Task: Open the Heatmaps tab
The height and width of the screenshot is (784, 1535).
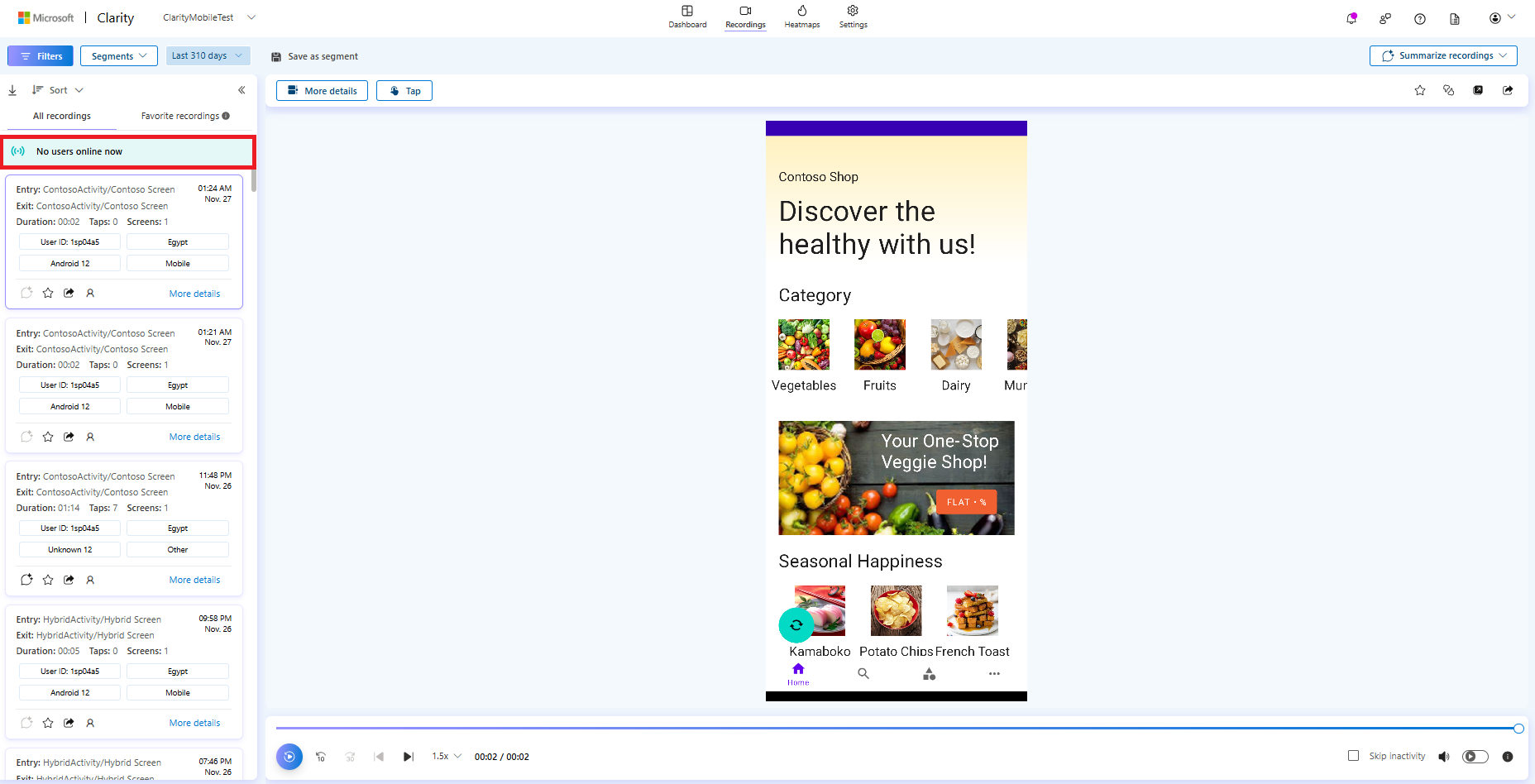Action: pos(802,17)
